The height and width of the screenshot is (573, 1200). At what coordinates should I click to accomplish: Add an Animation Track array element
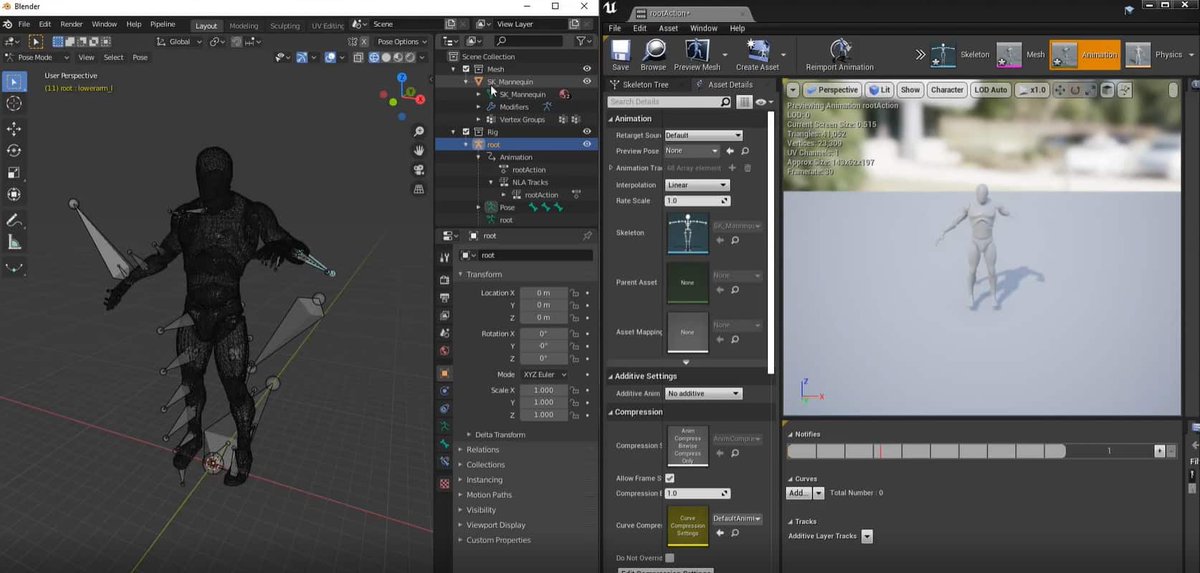coord(732,168)
